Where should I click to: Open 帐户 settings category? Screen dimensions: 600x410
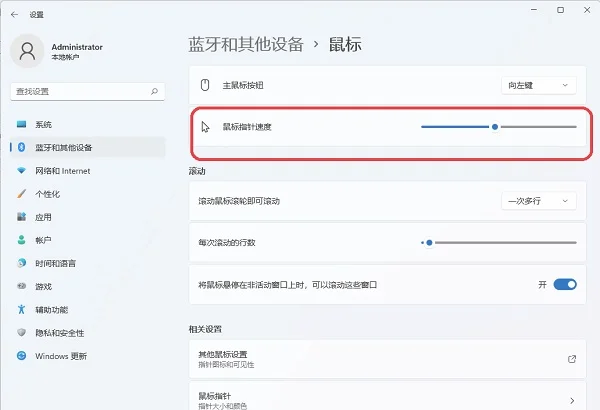88,240
